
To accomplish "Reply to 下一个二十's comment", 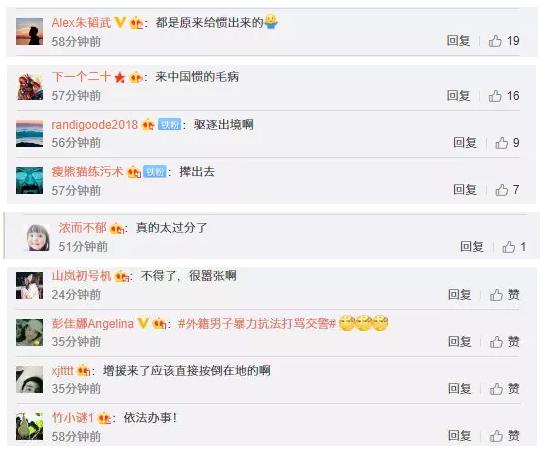I will tap(458, 95).
